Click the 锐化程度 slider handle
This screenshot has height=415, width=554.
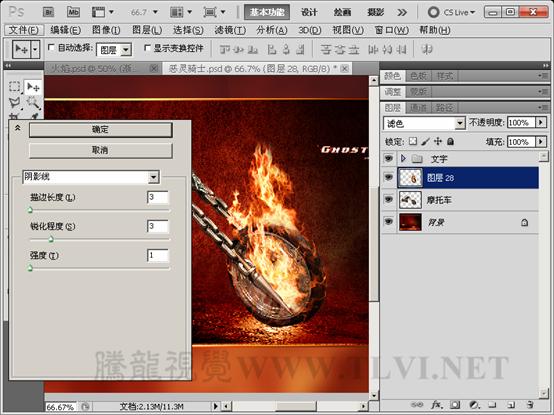pyautogui.click(x=51, y=239)
